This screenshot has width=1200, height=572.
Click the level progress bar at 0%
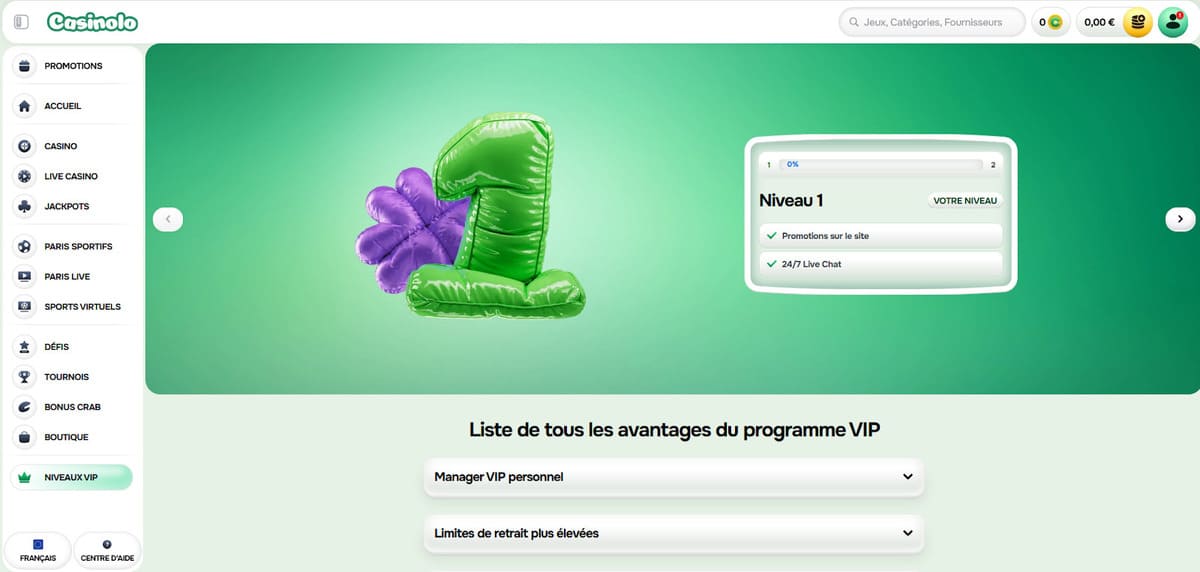tap(880, 164)
